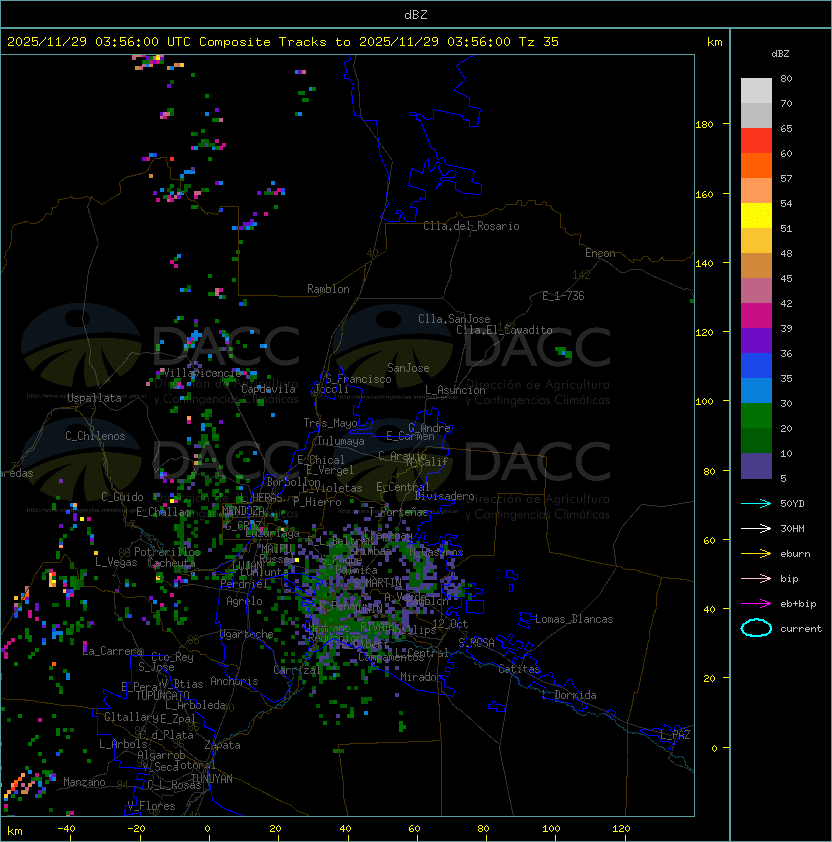This screenshot has height=842, width=832.
Task: Pick the purple 36-39 dBZ swatch
Action: click(x=756, y=341)
